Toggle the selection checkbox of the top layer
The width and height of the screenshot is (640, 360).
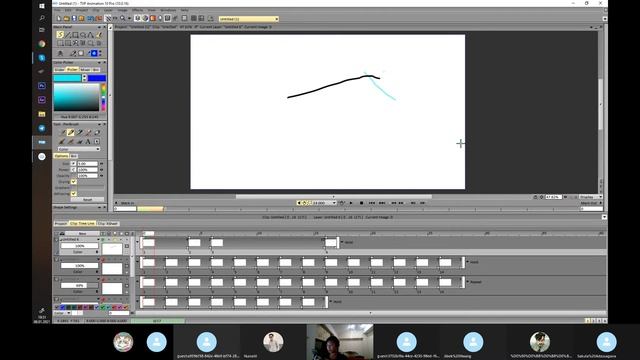click(x=56, y=240)
